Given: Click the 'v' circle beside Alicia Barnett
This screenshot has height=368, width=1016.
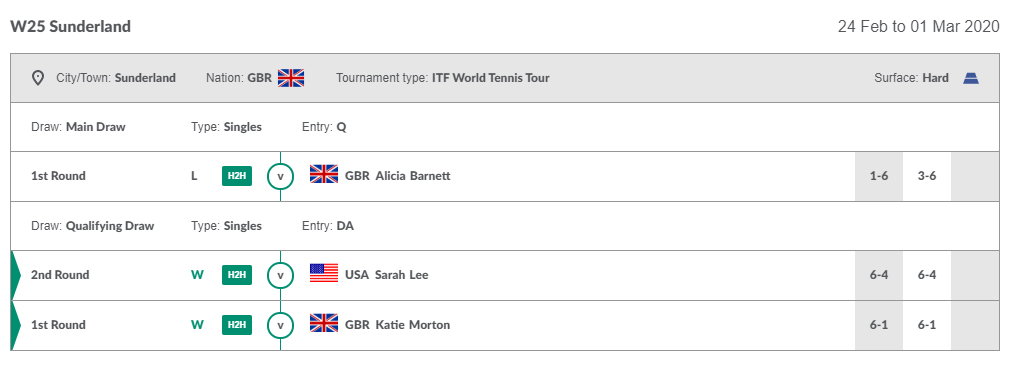Looking at the screenshot, I should pyautogui.click(x=281, y=176).
